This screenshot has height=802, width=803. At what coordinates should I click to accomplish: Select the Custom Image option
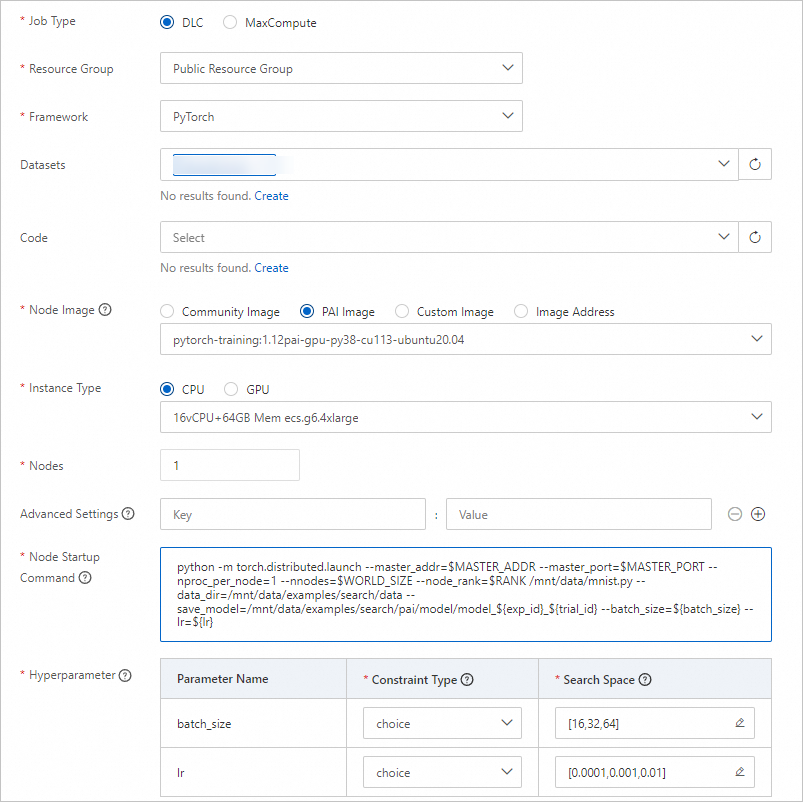click(402, 312)
